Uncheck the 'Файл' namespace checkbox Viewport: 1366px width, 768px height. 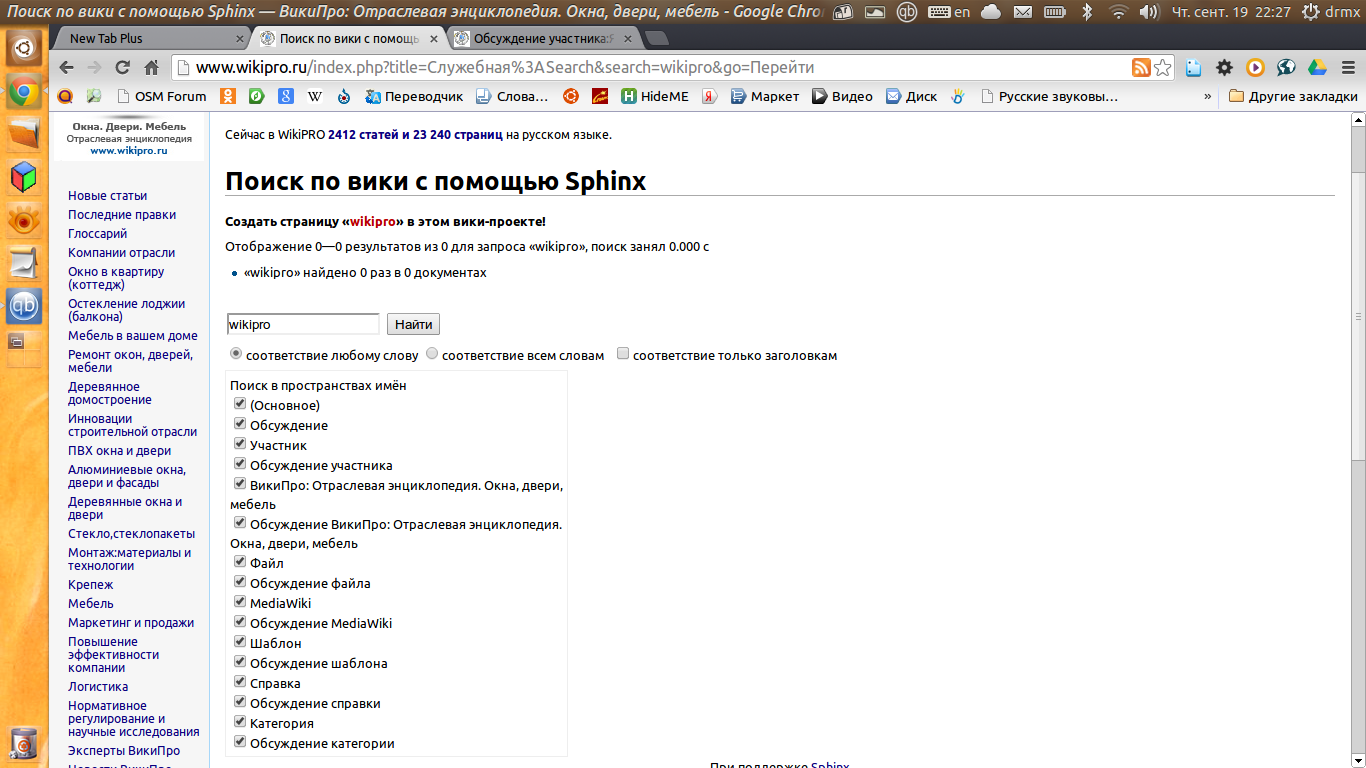(x=240, y=562)
